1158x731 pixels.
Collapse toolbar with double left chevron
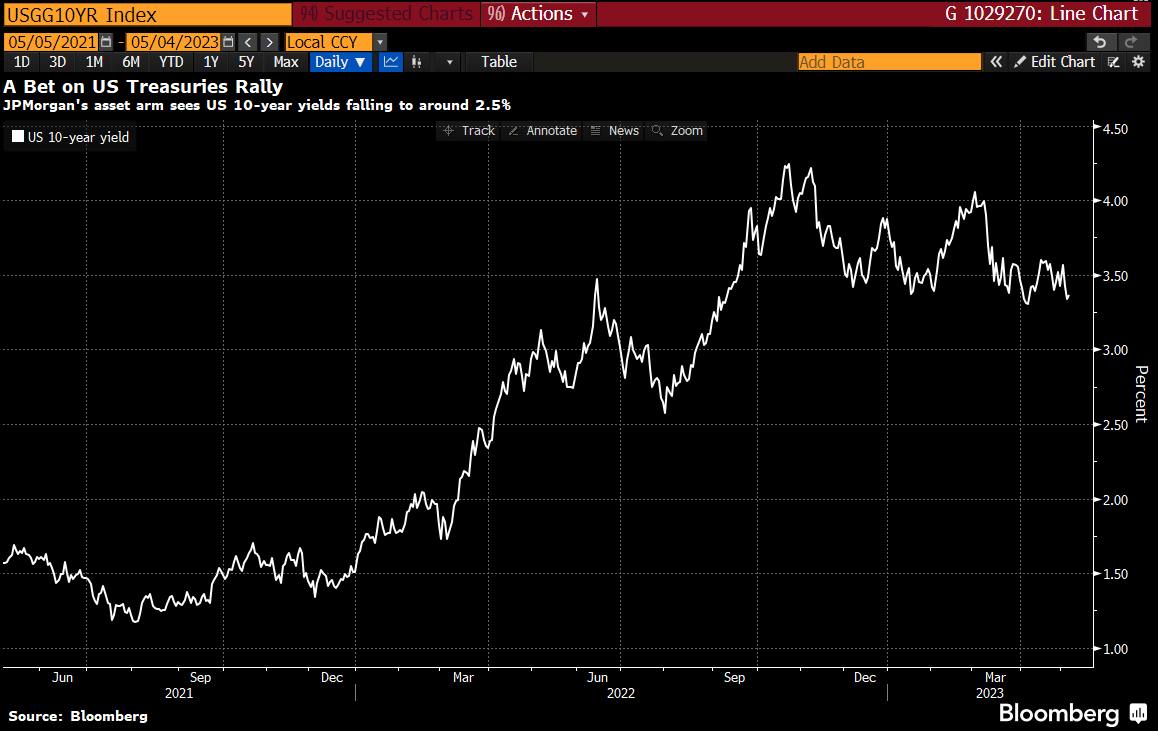[996, 62]
